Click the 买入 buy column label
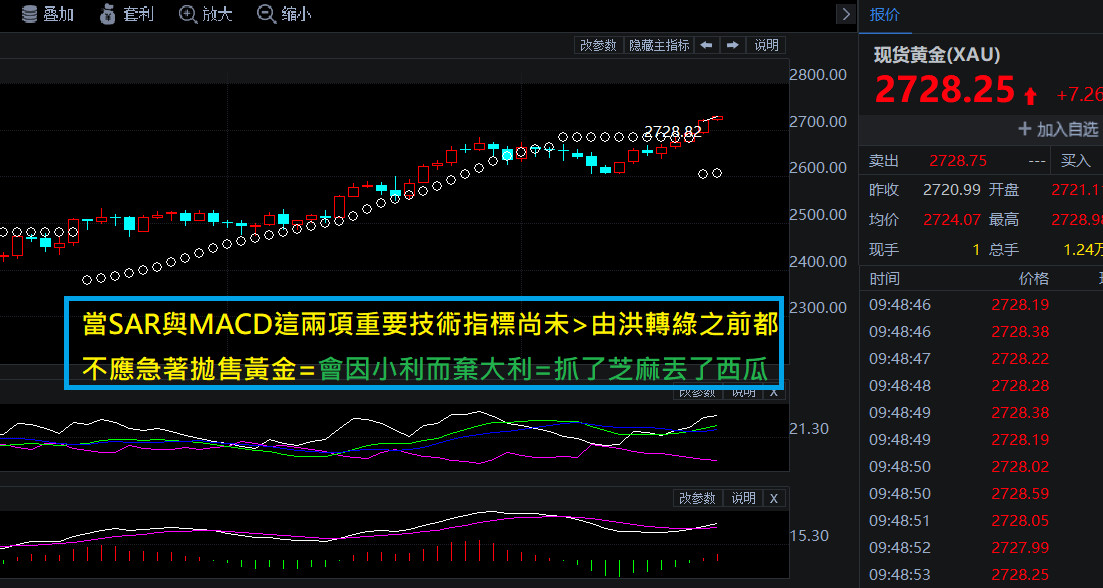Screen dimensions: 1103x588 [1075, 160]
